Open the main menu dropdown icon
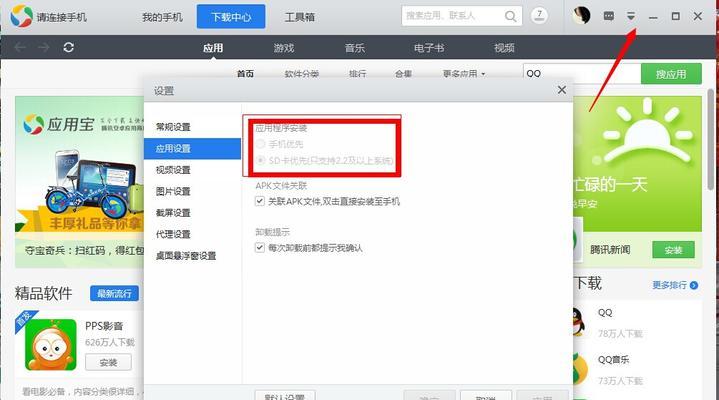Screen dimensions: 719x400 (631, 17)
